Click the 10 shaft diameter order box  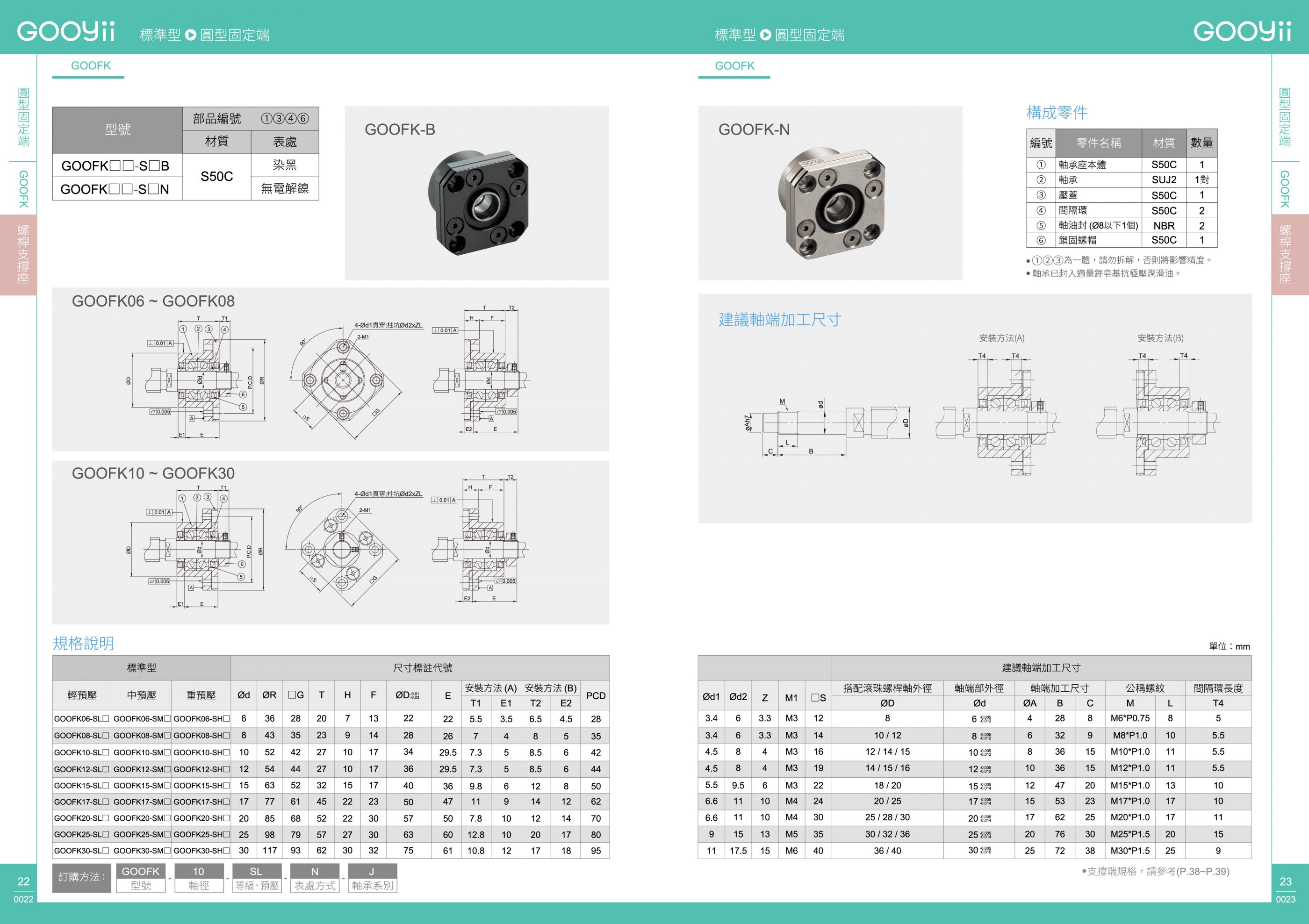click(198, 878)
